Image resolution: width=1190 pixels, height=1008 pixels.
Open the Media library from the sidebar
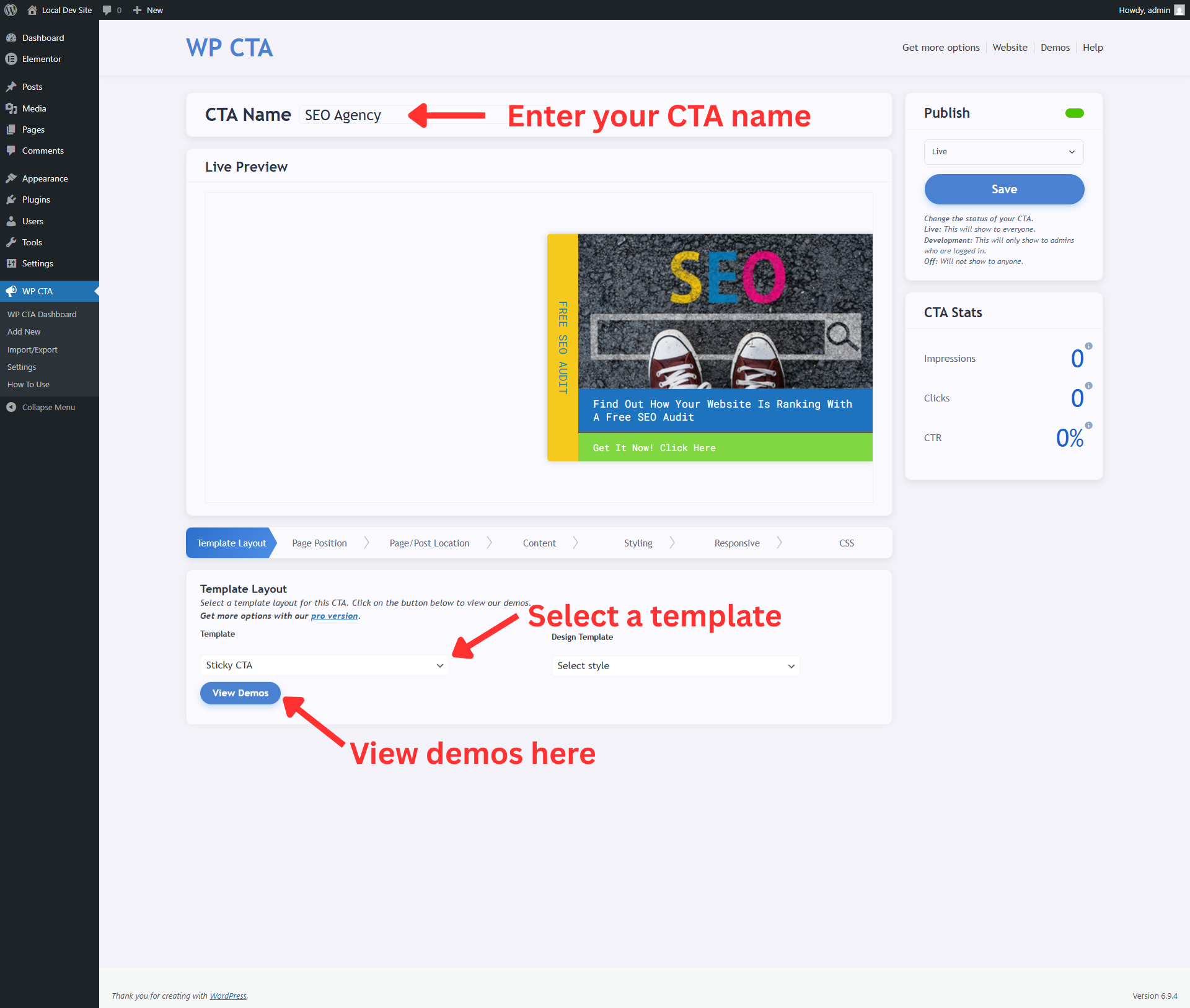tap(33, 108)
